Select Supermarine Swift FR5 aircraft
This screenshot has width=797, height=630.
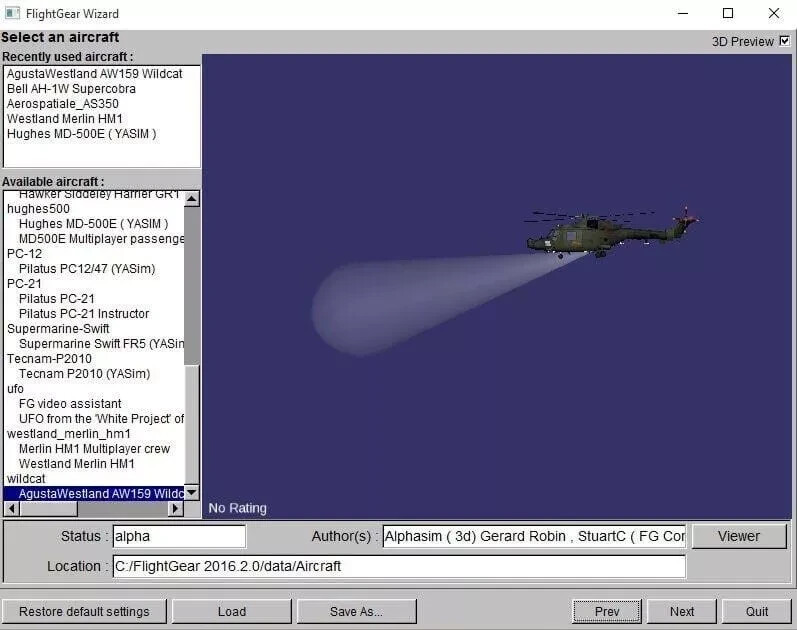[x=101, y=344]
